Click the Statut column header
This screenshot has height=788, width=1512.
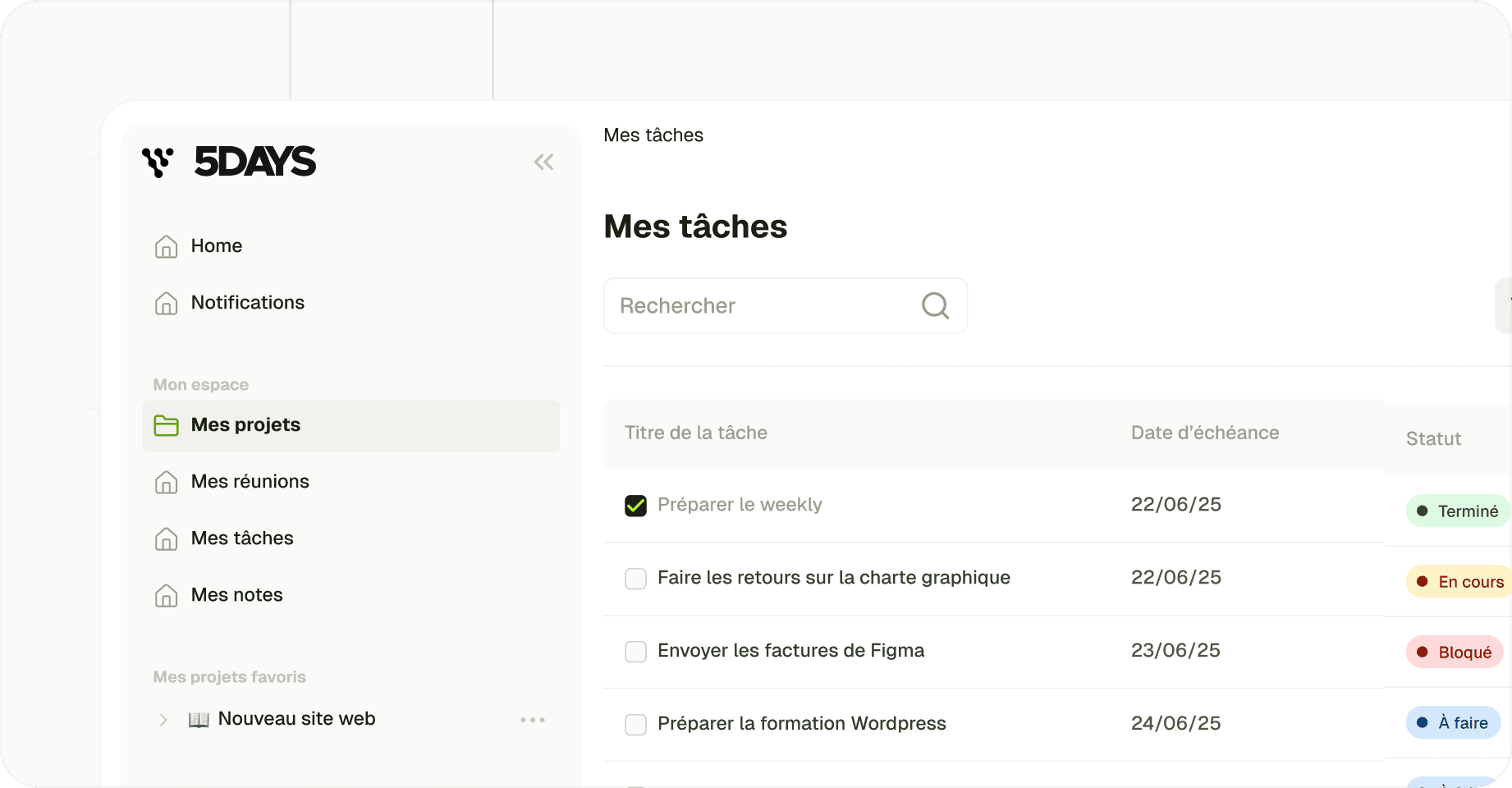(1433, 438)
